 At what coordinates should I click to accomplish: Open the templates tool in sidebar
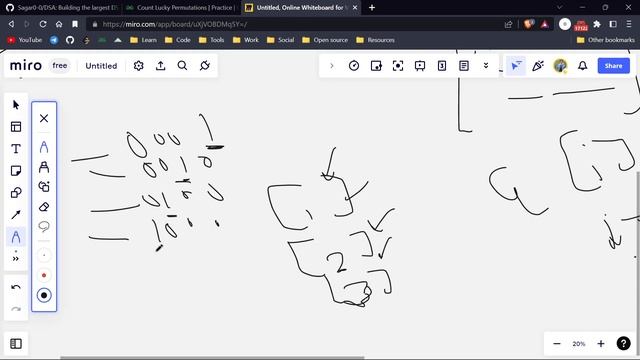pos(16,127)
